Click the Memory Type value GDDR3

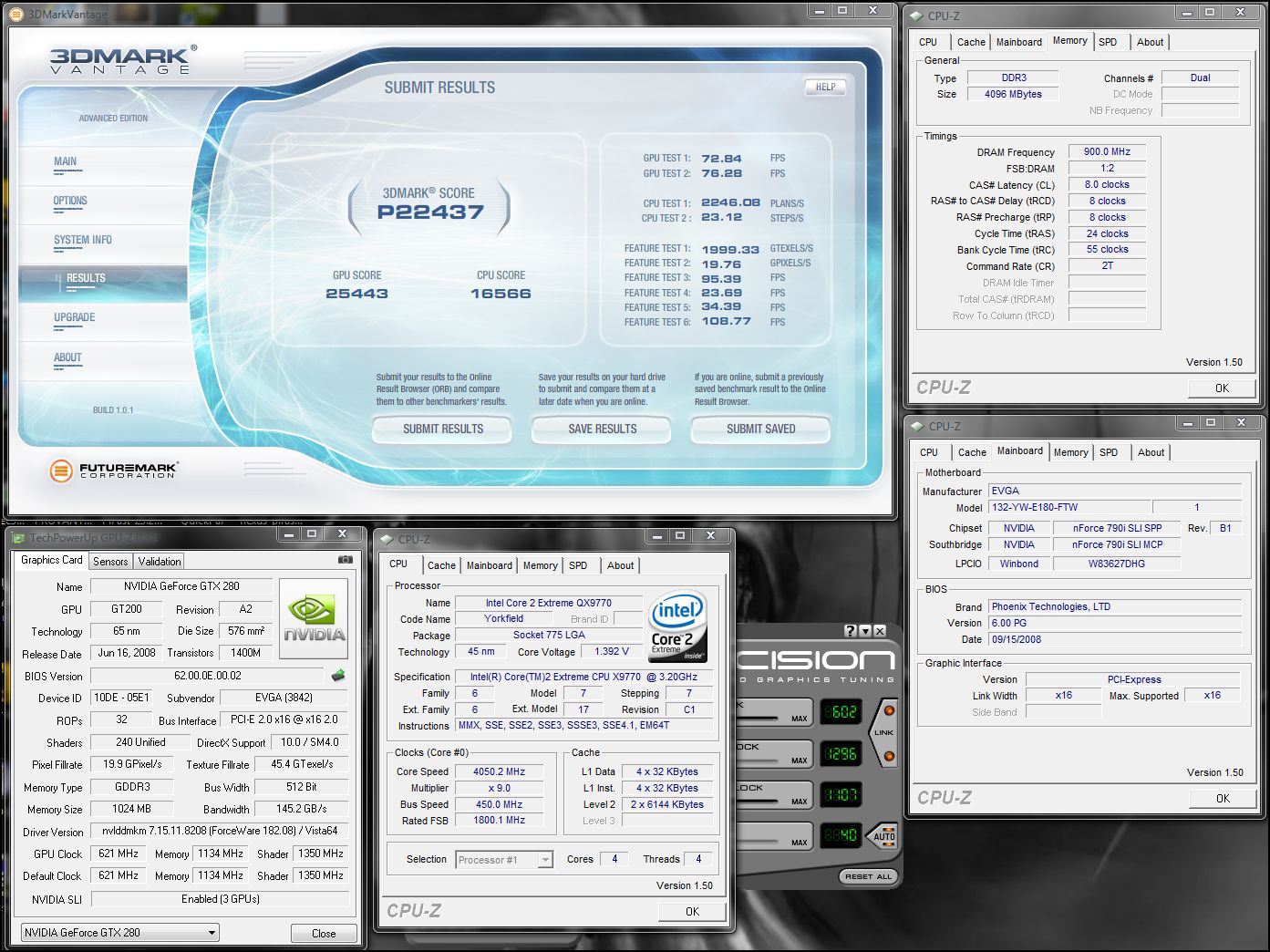(132, 787)
